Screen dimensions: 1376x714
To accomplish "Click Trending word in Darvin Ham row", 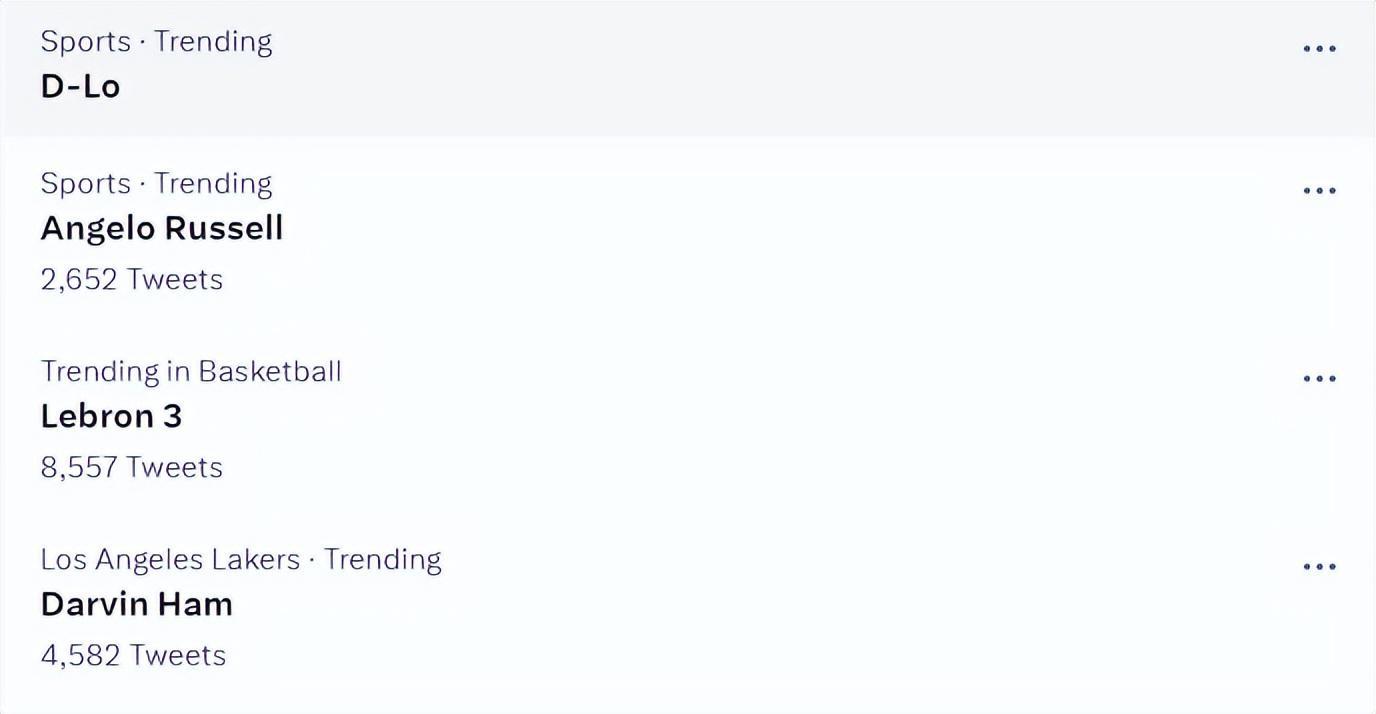I will [x=382, y=559].
